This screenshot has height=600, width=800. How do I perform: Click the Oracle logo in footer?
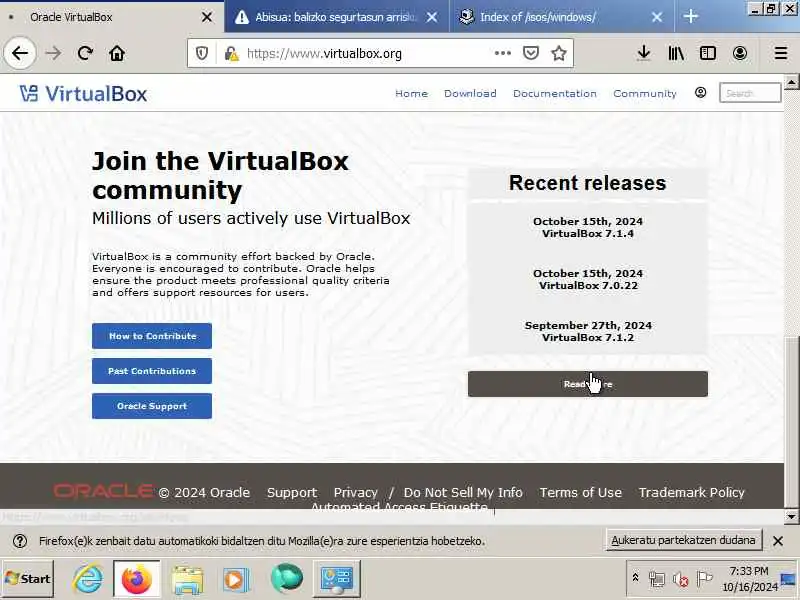[104, 491]
